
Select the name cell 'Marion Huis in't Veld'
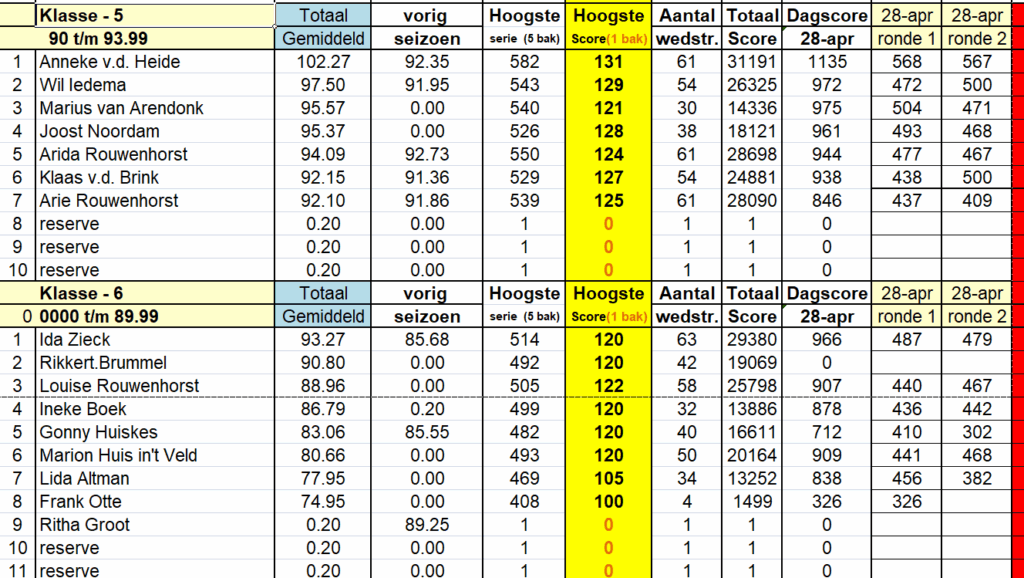click(x=155, y=455)
